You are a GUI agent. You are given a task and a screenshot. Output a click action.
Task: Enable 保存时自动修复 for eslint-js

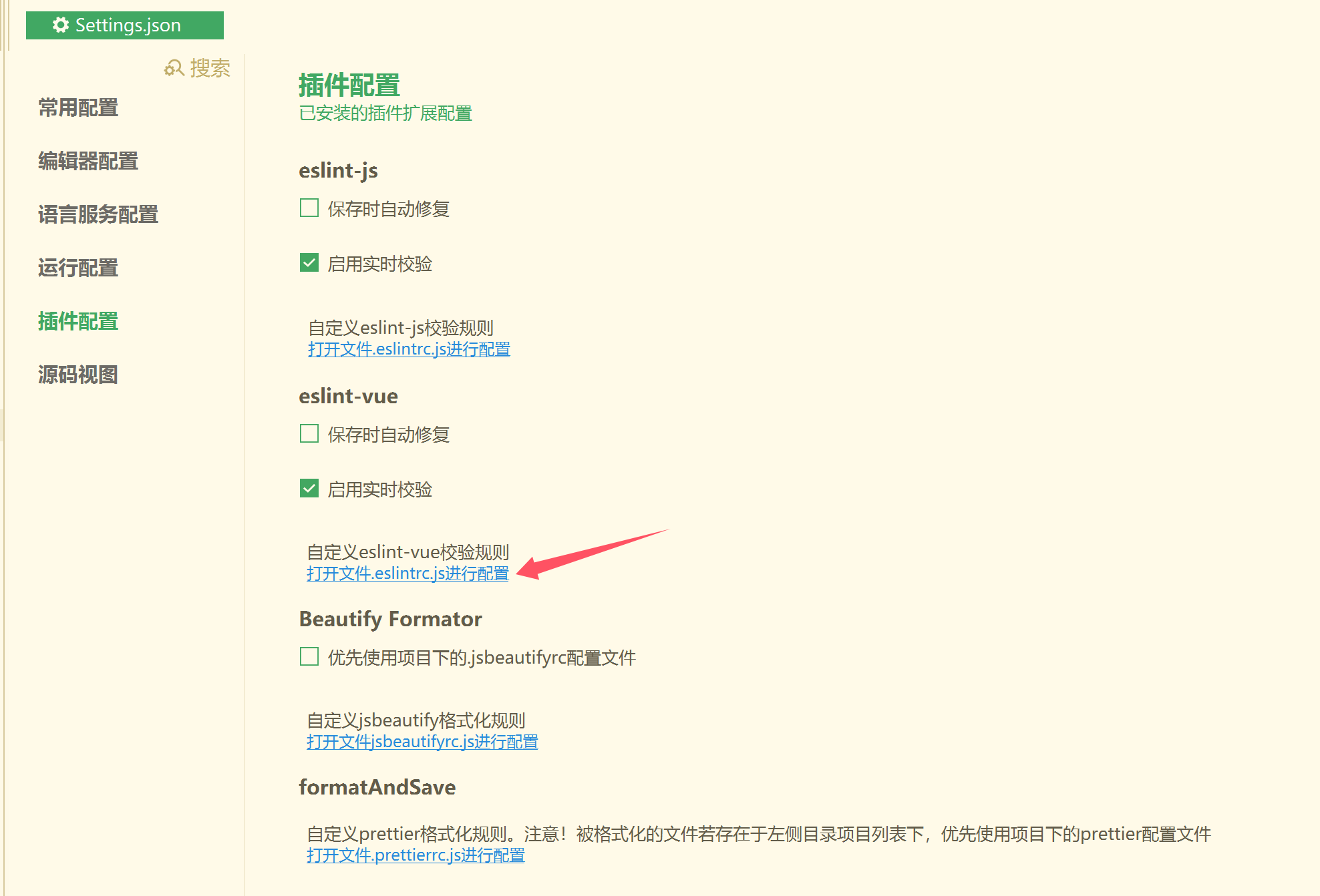309,208
